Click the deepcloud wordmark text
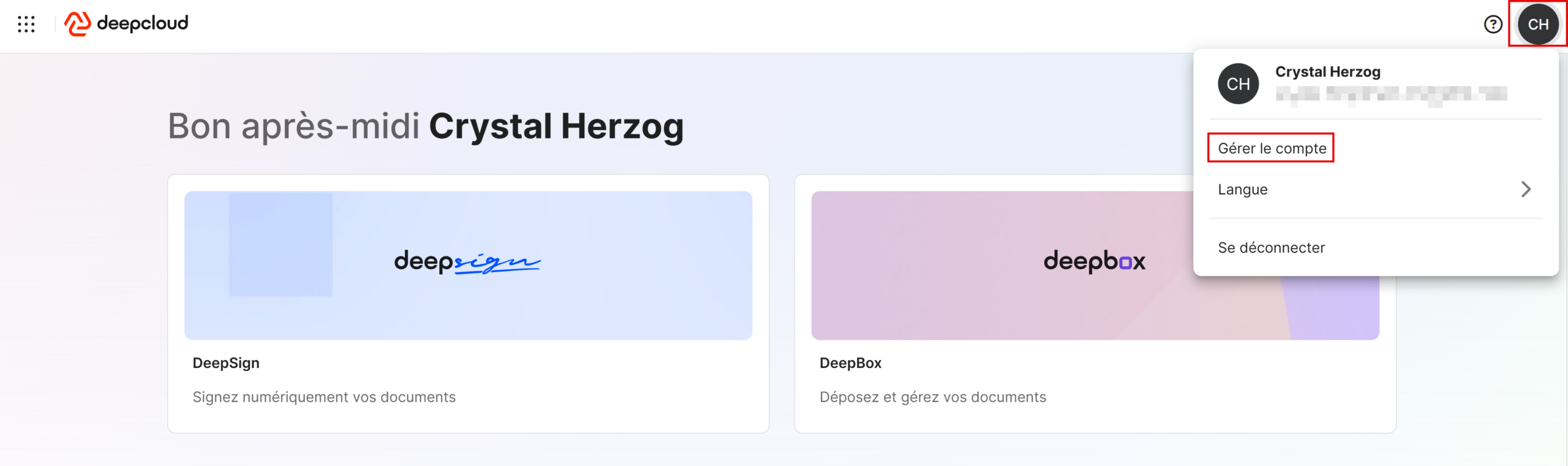Image resolution: width=1568 pixels, height=466 pixels. coord(143,23)
